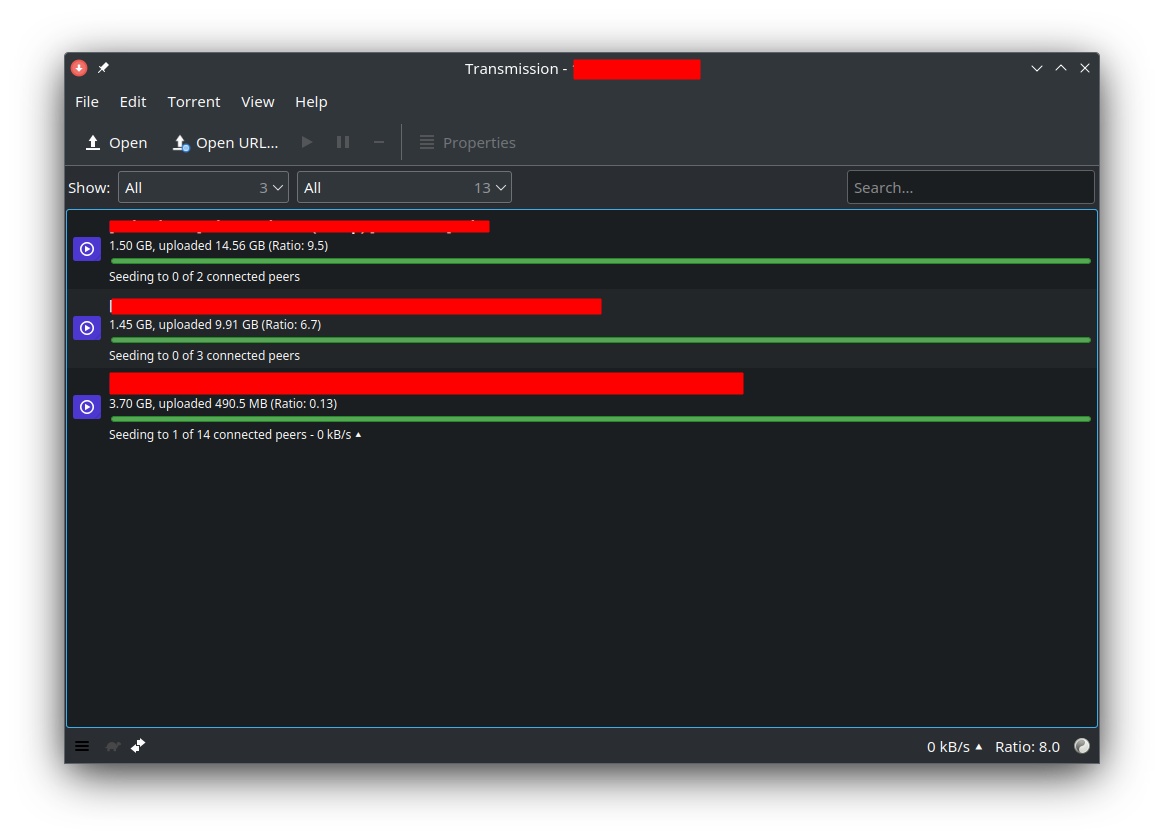Viewport: 1164px width, 840px height.
Task: Click inside the Search field
Action: [x=970, y=187]
